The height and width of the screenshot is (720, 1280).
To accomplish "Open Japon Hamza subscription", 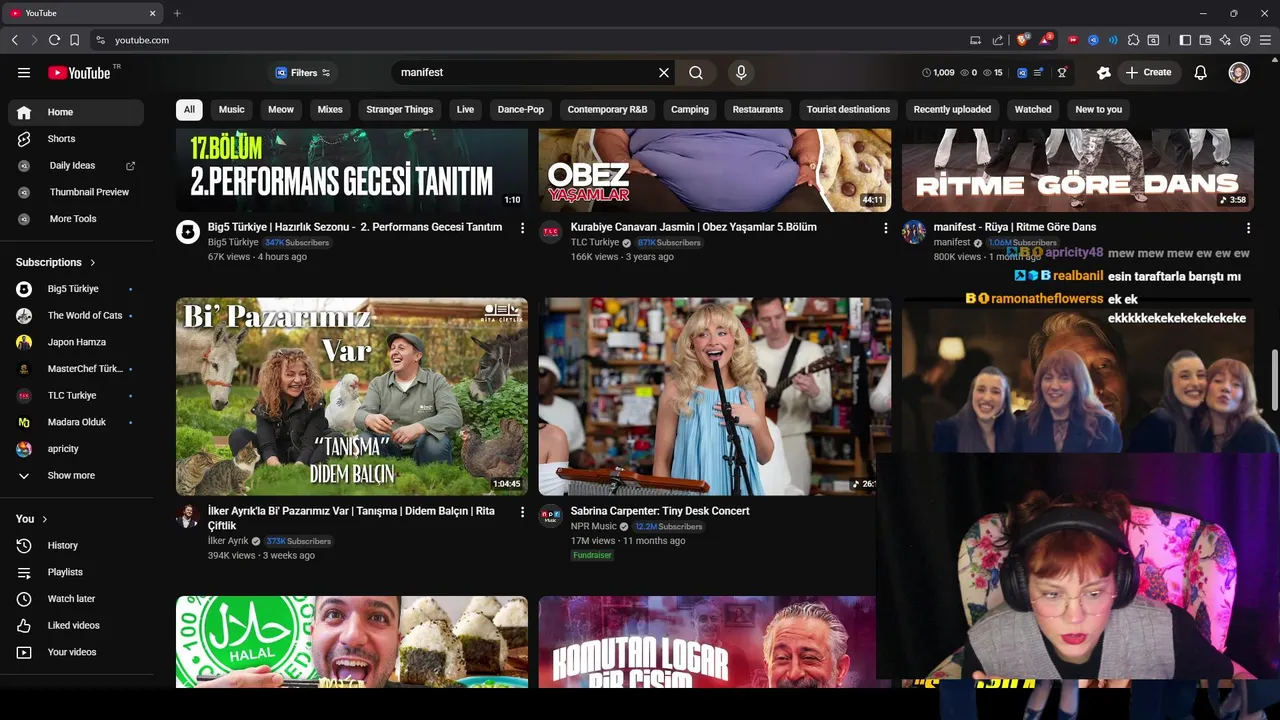I will pyautogui.click(x=76, y=342).
